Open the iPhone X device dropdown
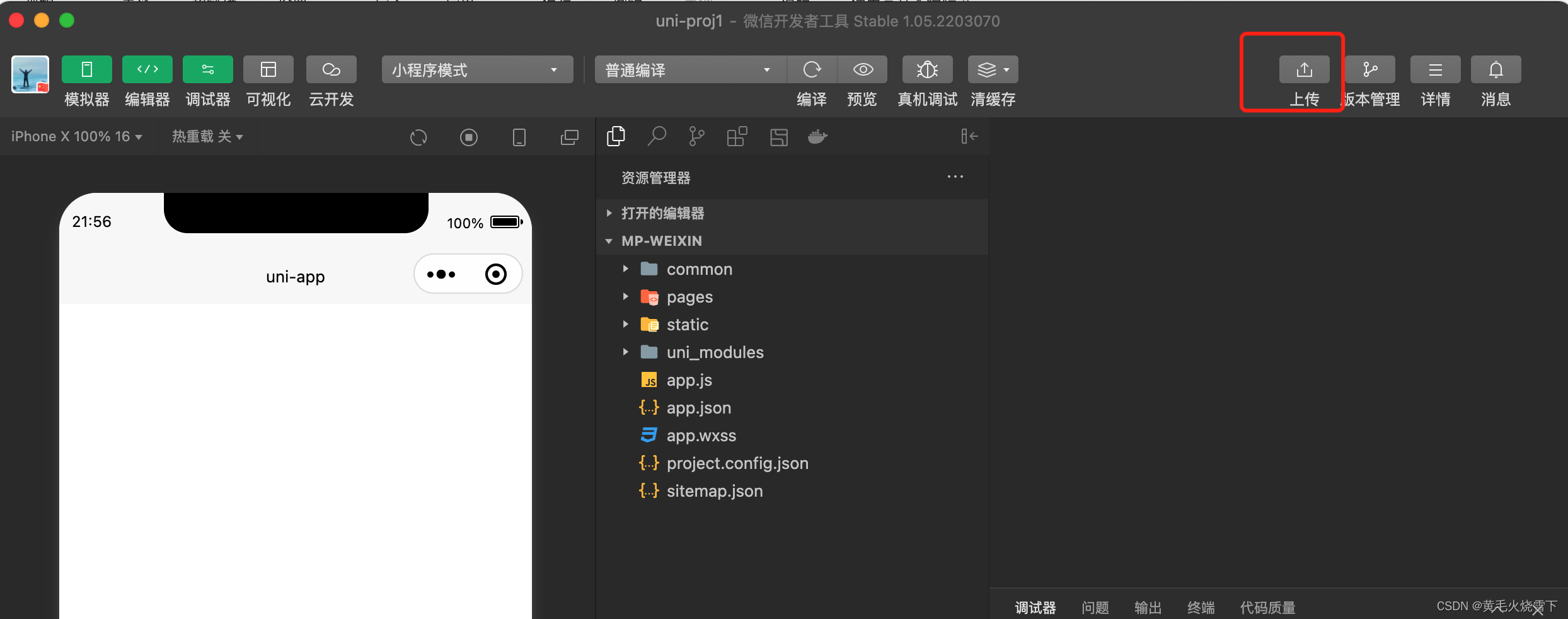 (x=76, y=136)
